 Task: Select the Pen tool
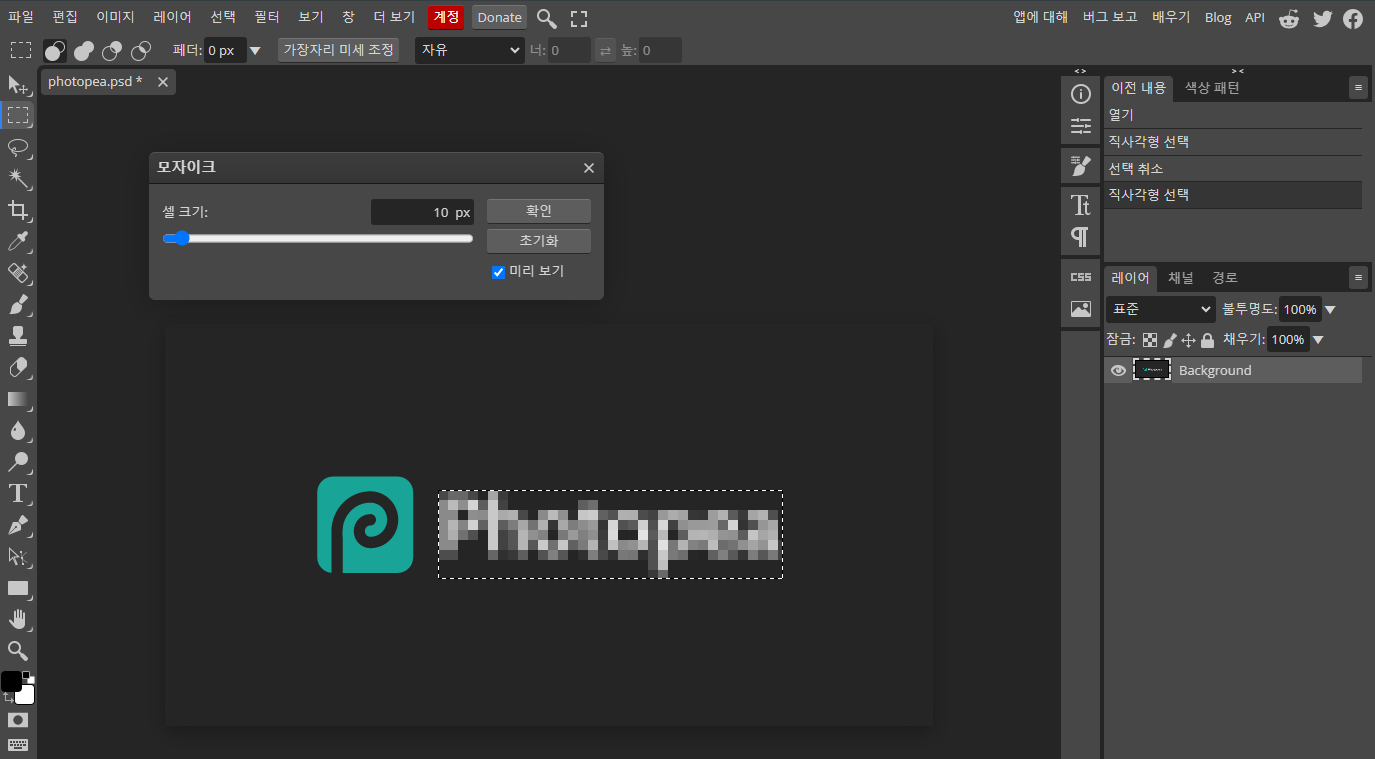click(x=18, y=525)
